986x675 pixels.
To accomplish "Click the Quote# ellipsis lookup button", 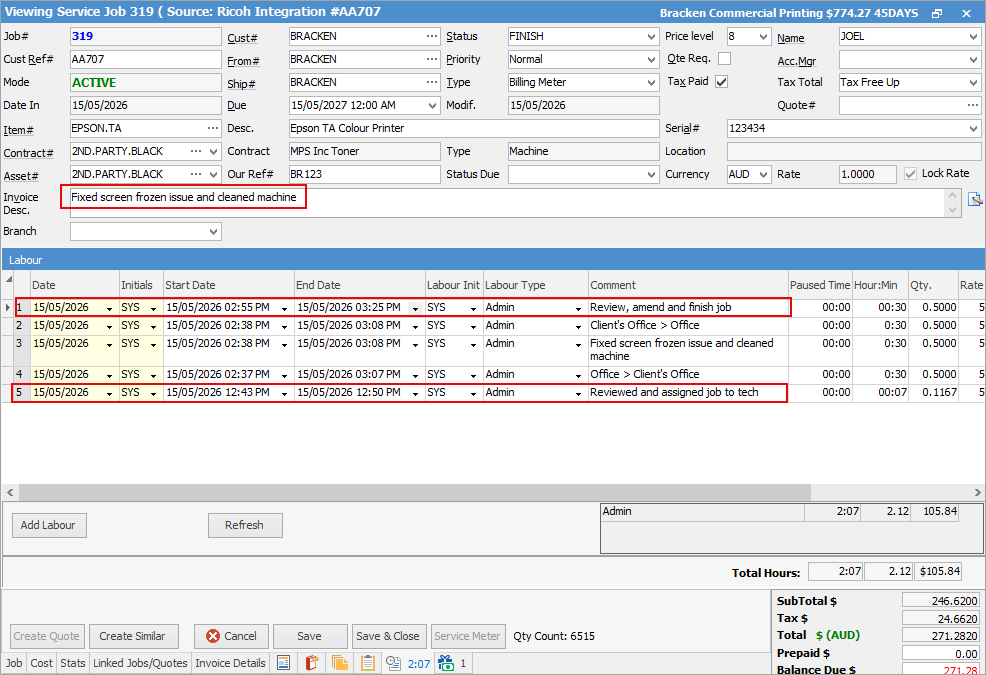I will point(973,105).
